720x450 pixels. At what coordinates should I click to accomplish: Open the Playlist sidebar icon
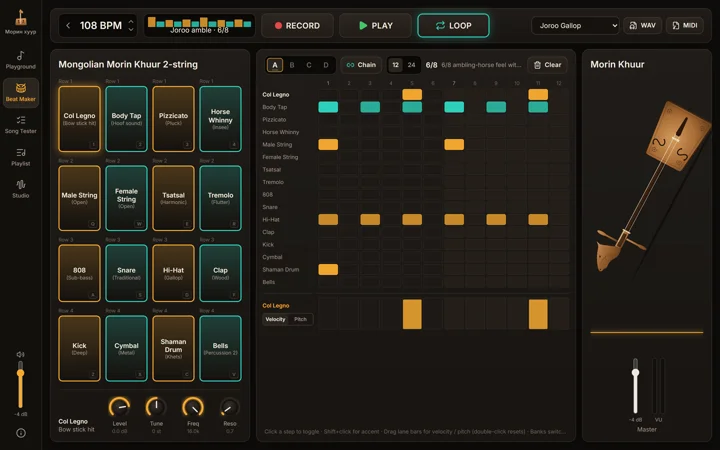pyautogui.click(x=21, y=152)
